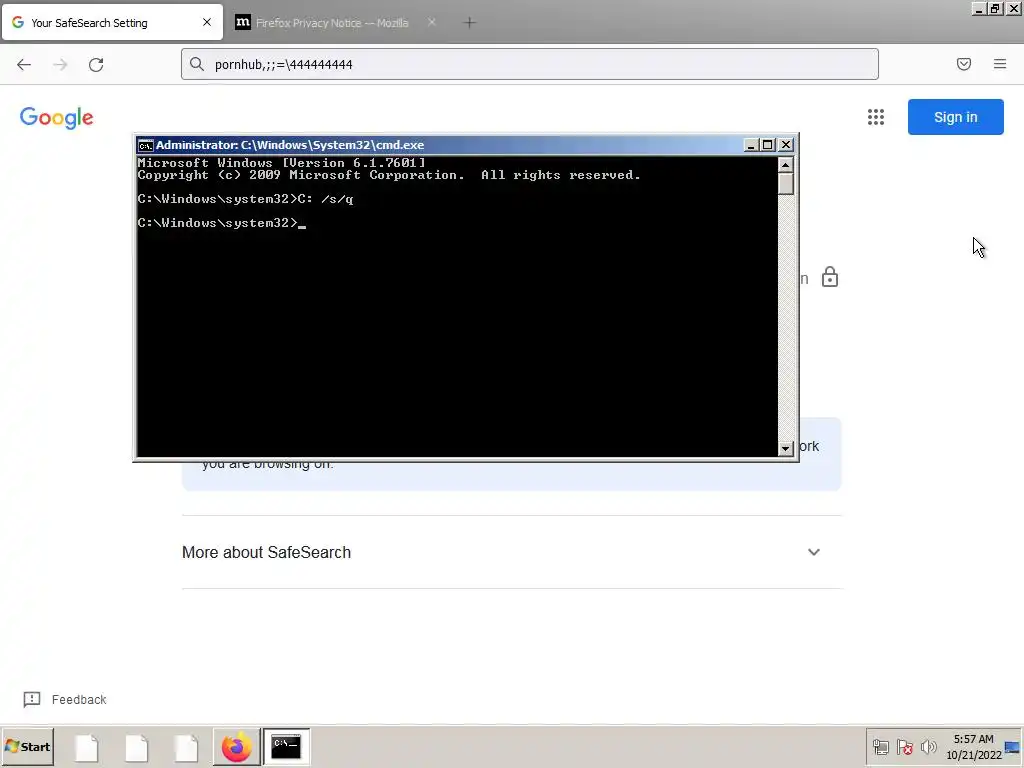The height and width of the screenshot is (768, 1024).
Task: Select the cmd taskbar button
Action: pos(286,746)
